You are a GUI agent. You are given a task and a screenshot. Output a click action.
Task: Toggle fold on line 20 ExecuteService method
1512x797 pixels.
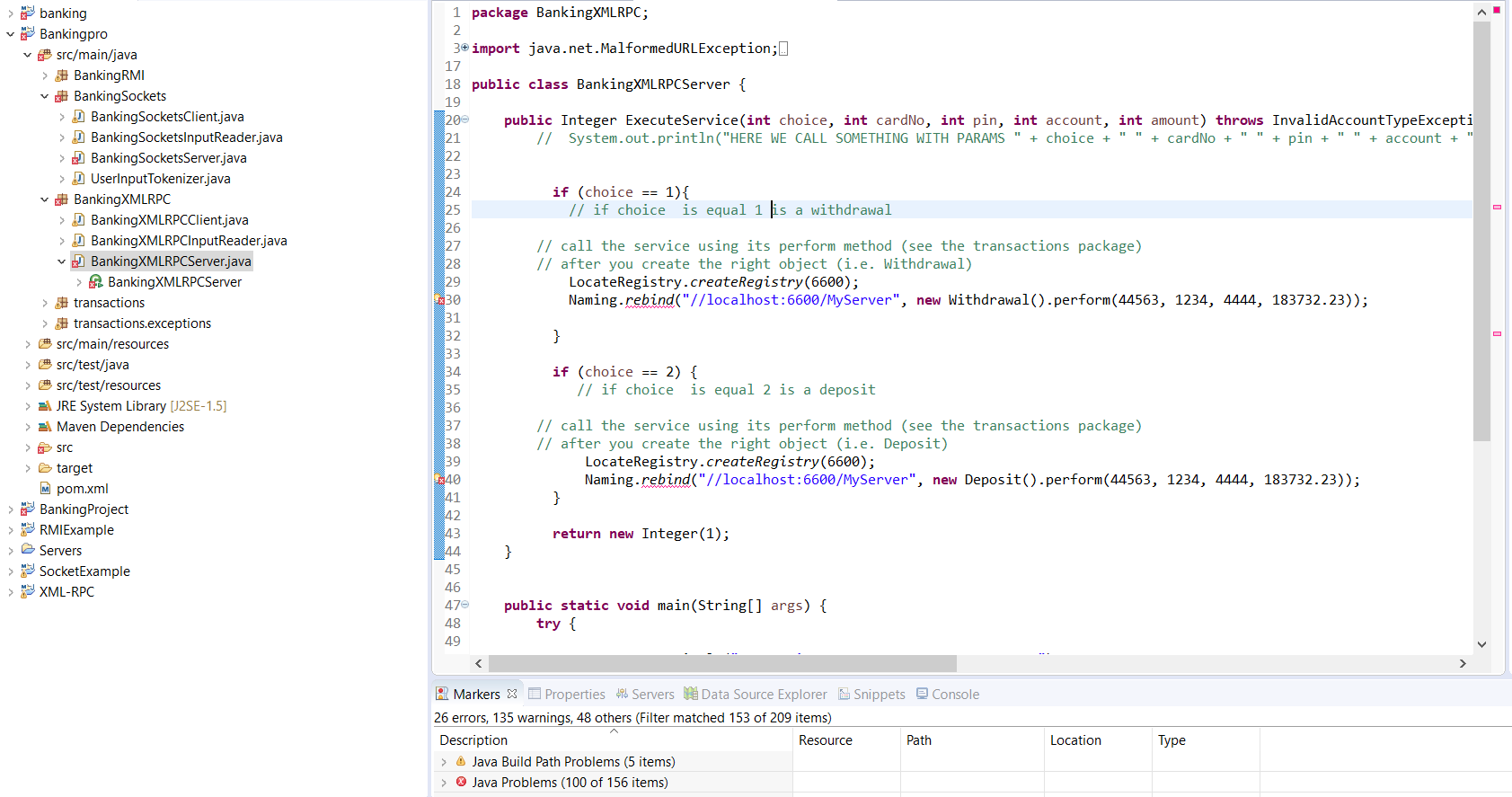click(464, 120)
